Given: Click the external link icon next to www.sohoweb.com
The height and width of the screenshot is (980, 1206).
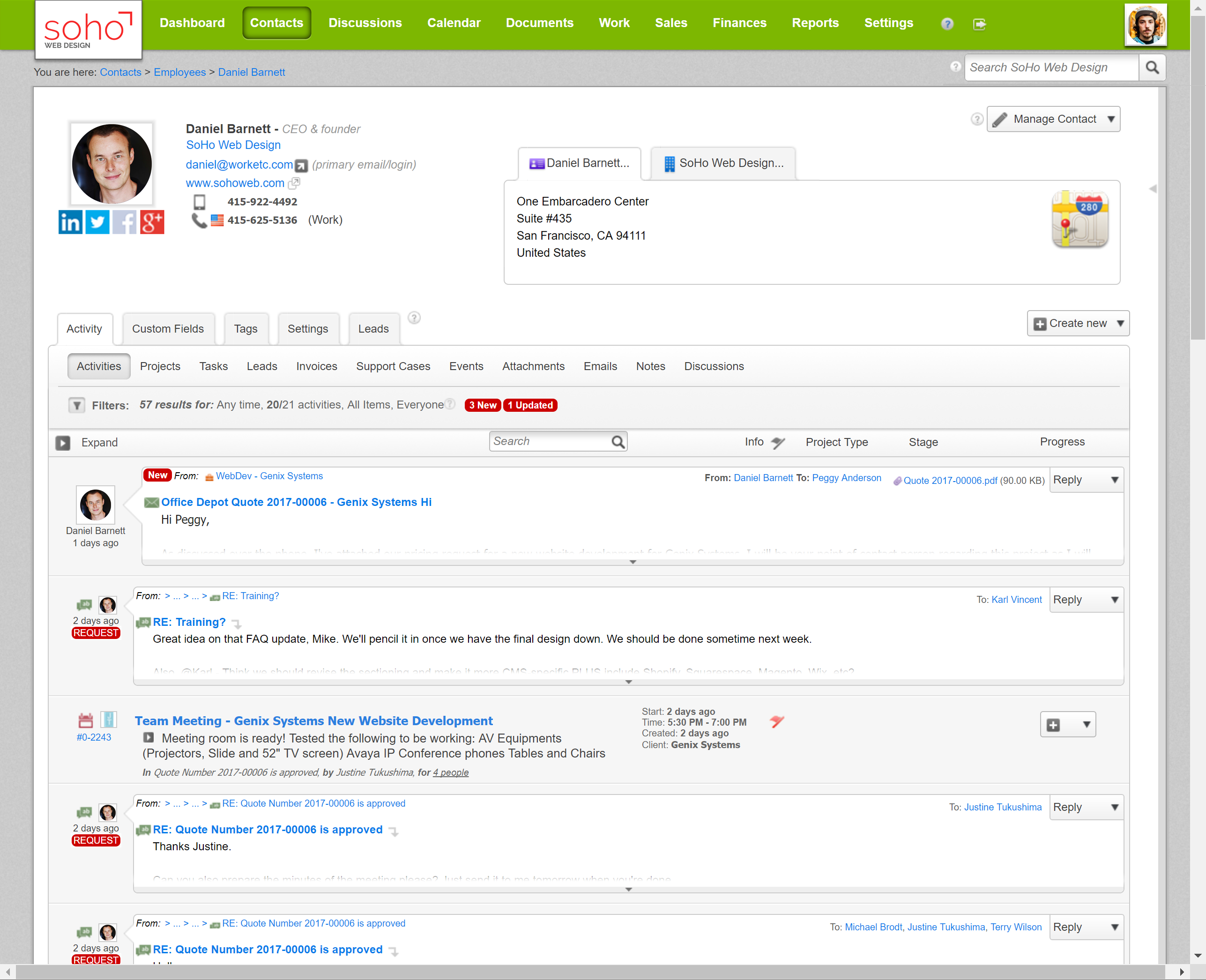Looking at the screenshot, I should [x=294, y=183].
